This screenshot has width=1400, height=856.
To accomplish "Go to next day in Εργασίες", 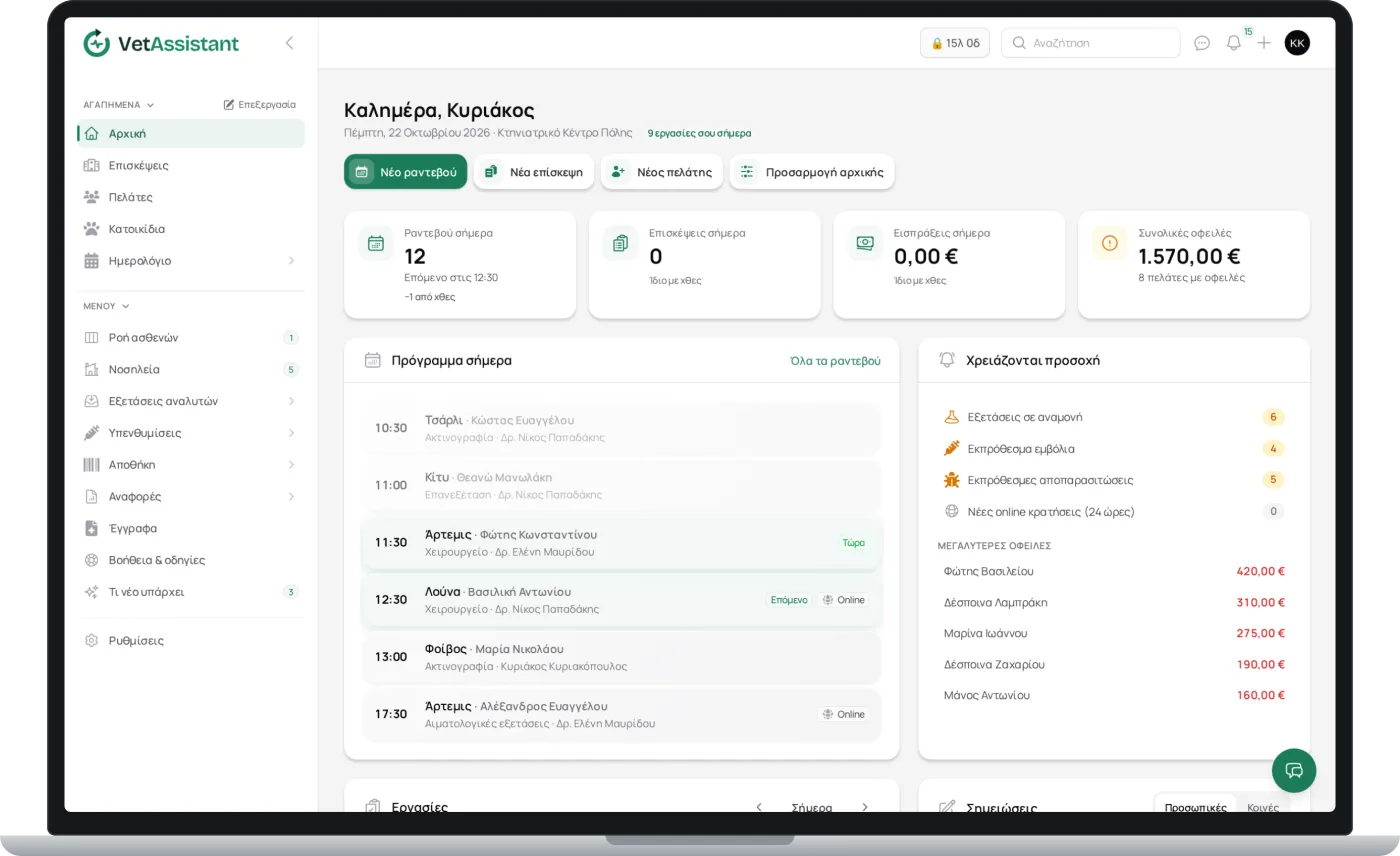I will pos(865,807).
